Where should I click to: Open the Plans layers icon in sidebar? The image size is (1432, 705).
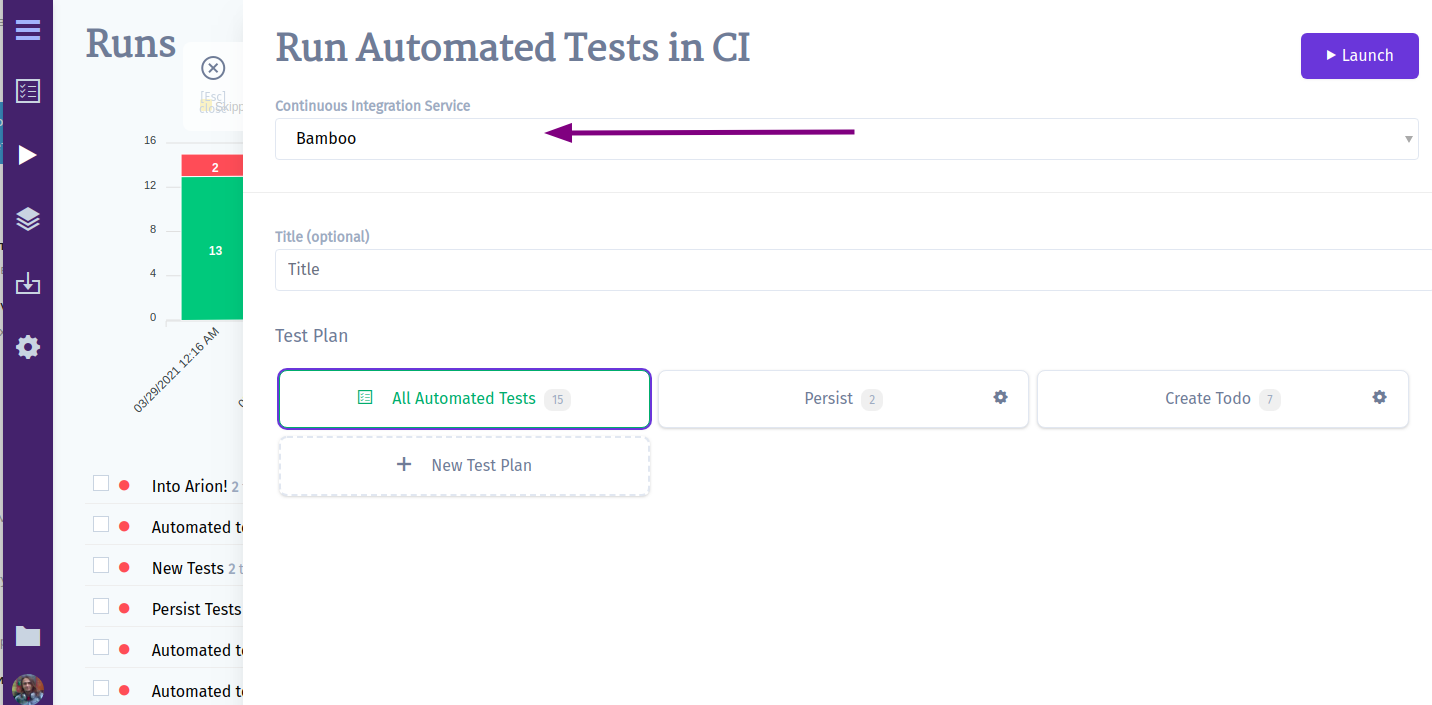click(x=28, y=219)
